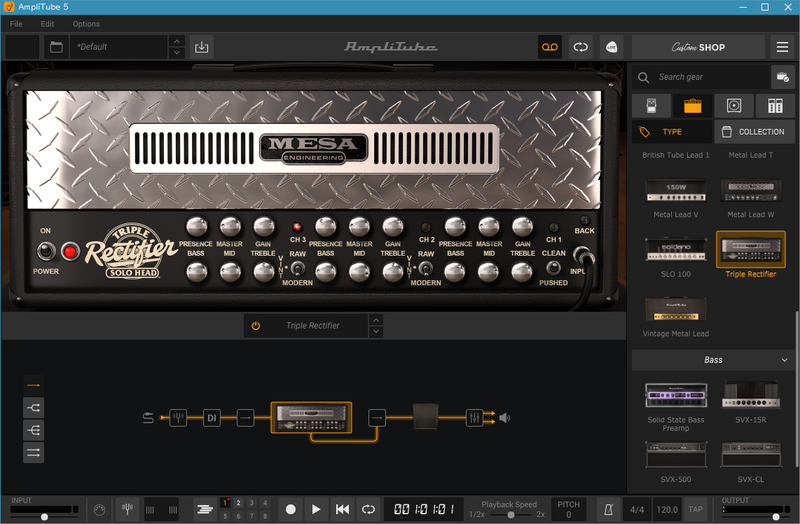This screenshot has width=800, height=524.
Task: Select the cabinet block in signal chain
Action: tap(426, 417)
